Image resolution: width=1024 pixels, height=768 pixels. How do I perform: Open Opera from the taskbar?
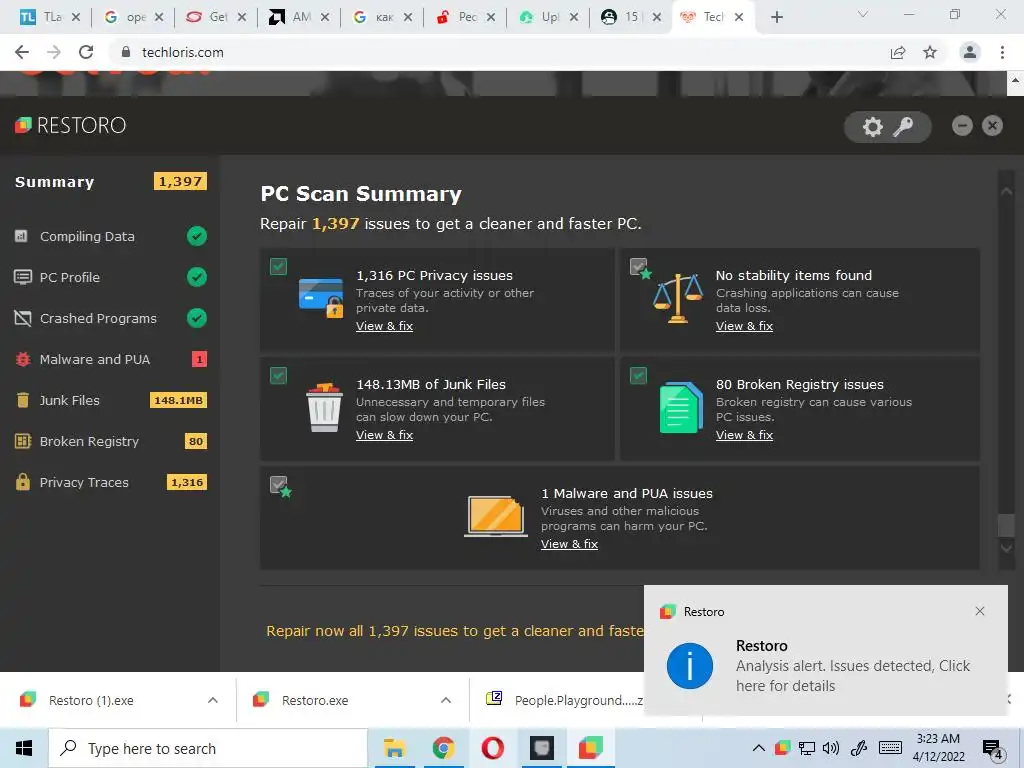coord(492,748)
